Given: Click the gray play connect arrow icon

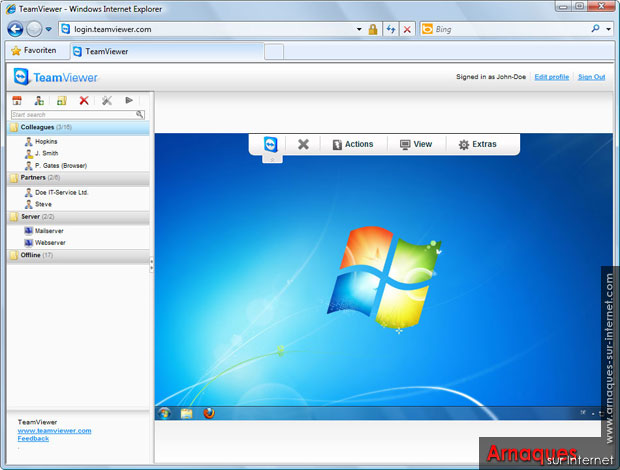Looking at the screenshot, I should click(129, 100).
